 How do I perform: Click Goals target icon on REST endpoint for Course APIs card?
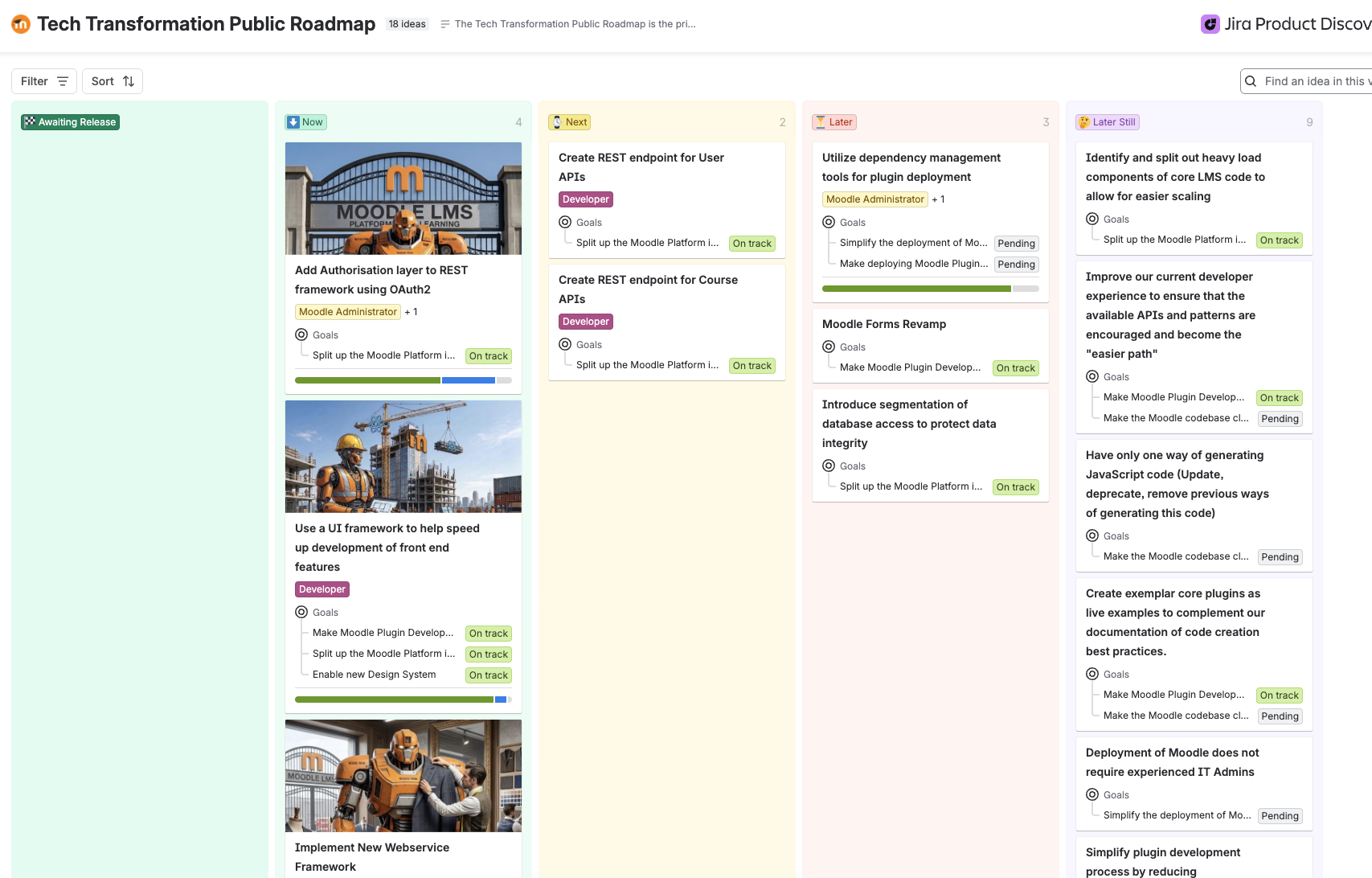(565, 344)
